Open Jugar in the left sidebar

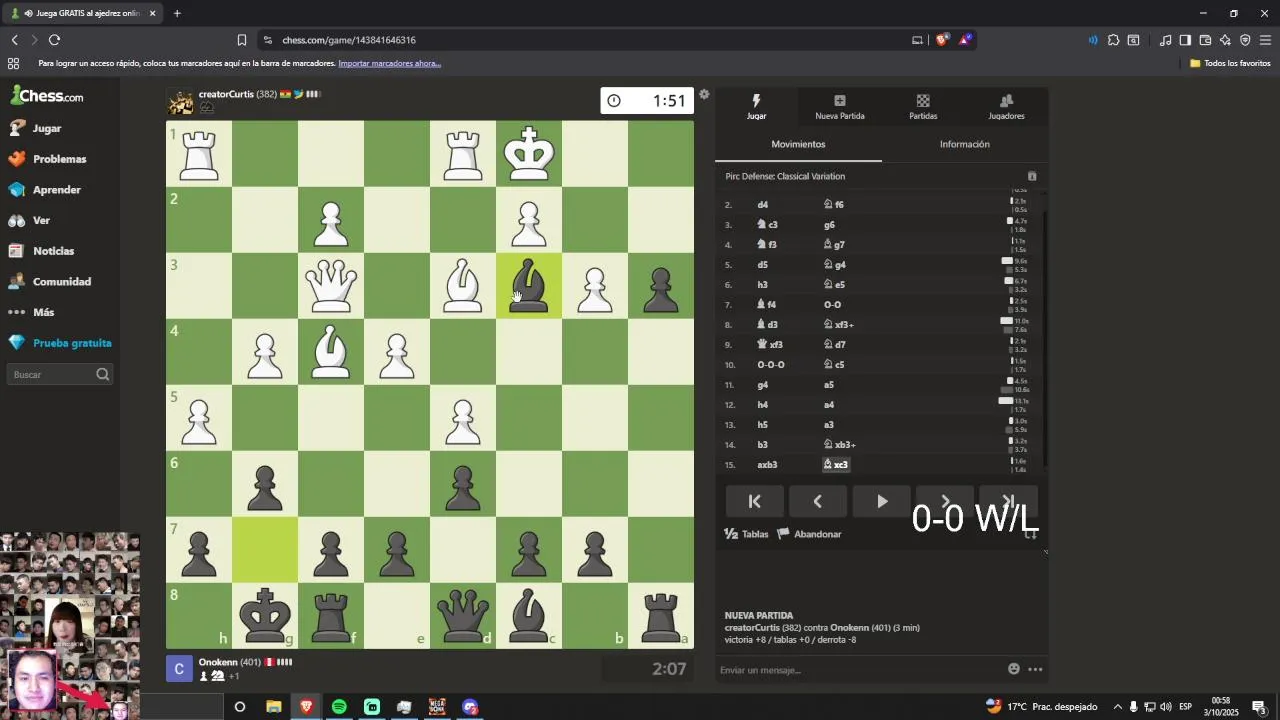tap(60, 128)
